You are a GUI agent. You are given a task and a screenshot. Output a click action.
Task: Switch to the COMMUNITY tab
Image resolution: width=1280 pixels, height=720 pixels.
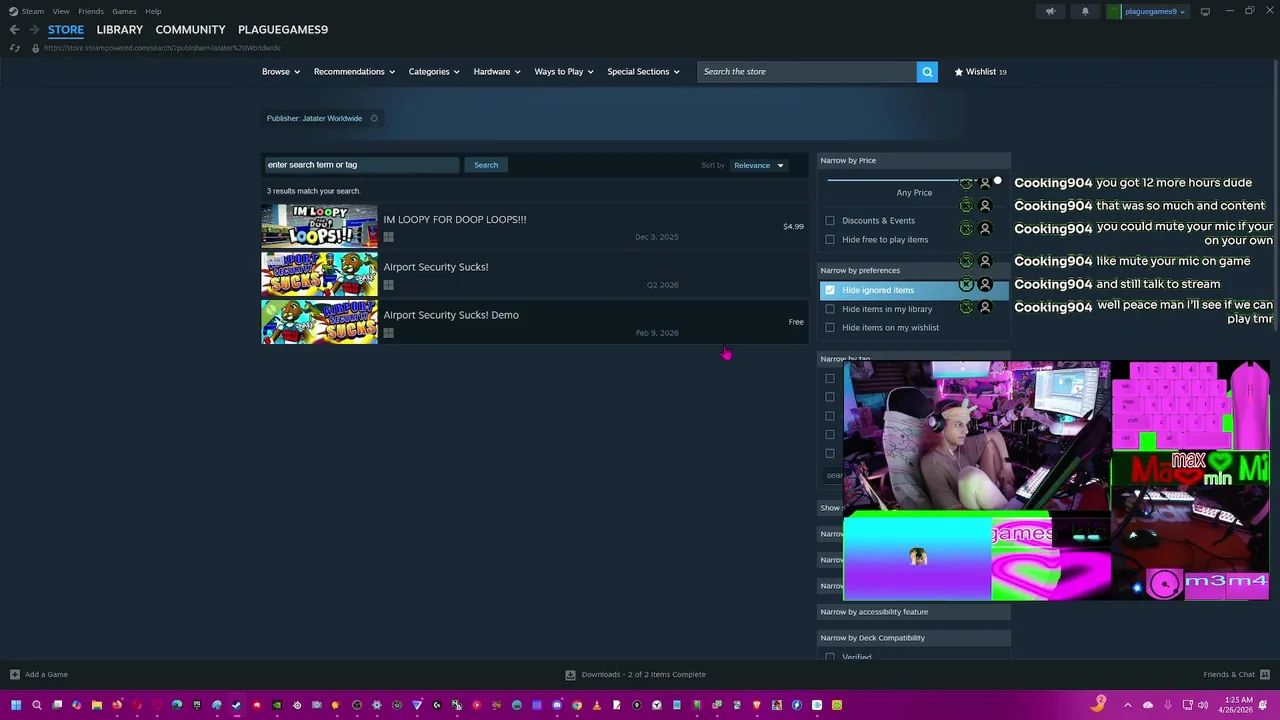tap(190, 30)
